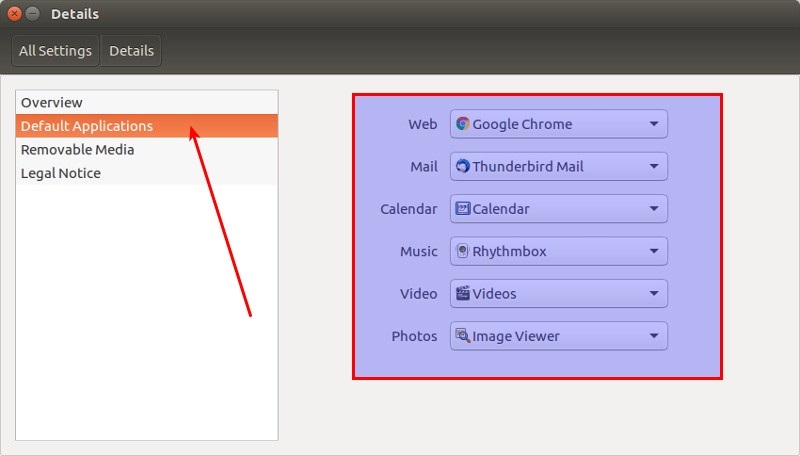Close the Details window
This screenshot has width=800, height=456.
[14, 14]
